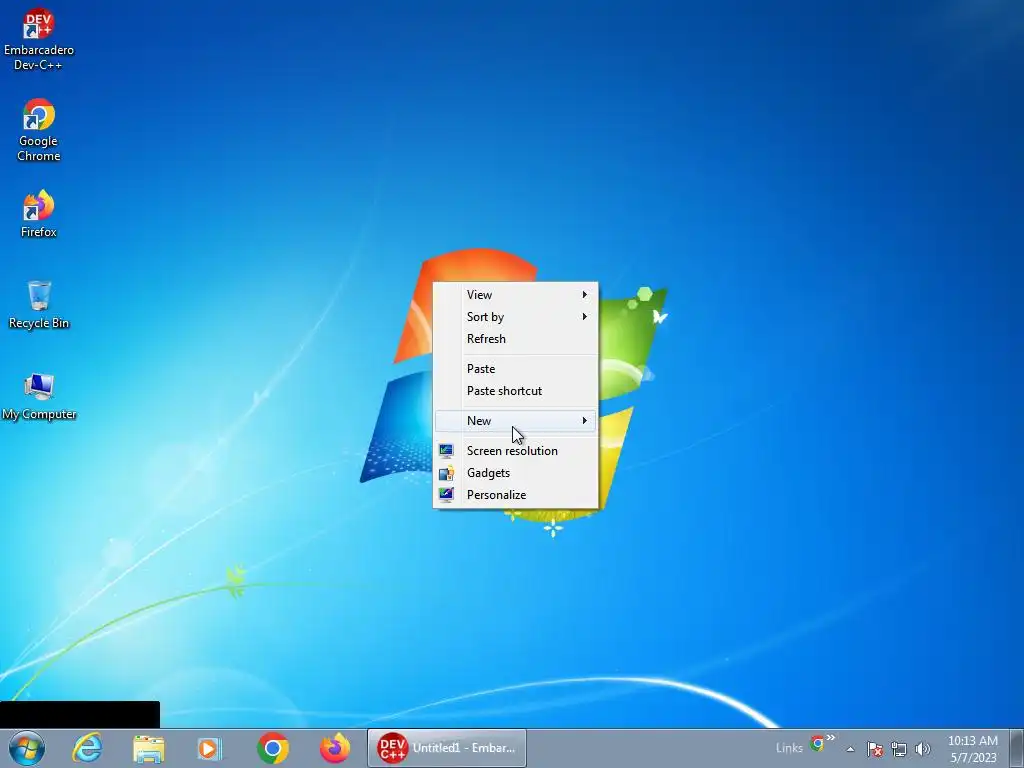Click the Links toolbar label
The width and height of the screenshot is (1024, 768).
(789, 748)
